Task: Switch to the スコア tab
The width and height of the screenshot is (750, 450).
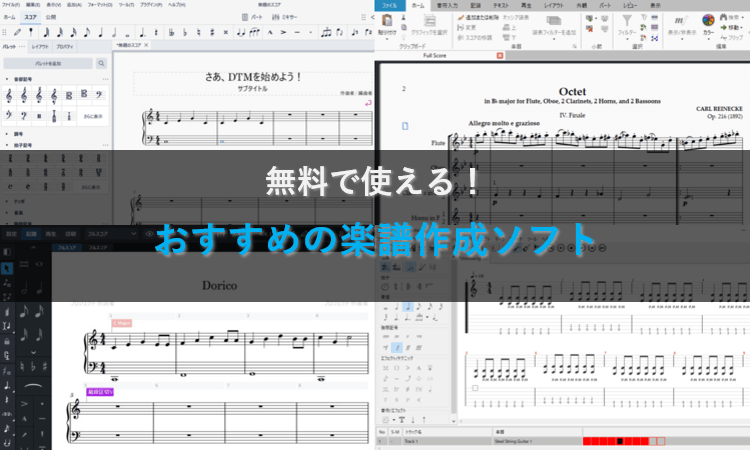Action: tap(30, 17)
